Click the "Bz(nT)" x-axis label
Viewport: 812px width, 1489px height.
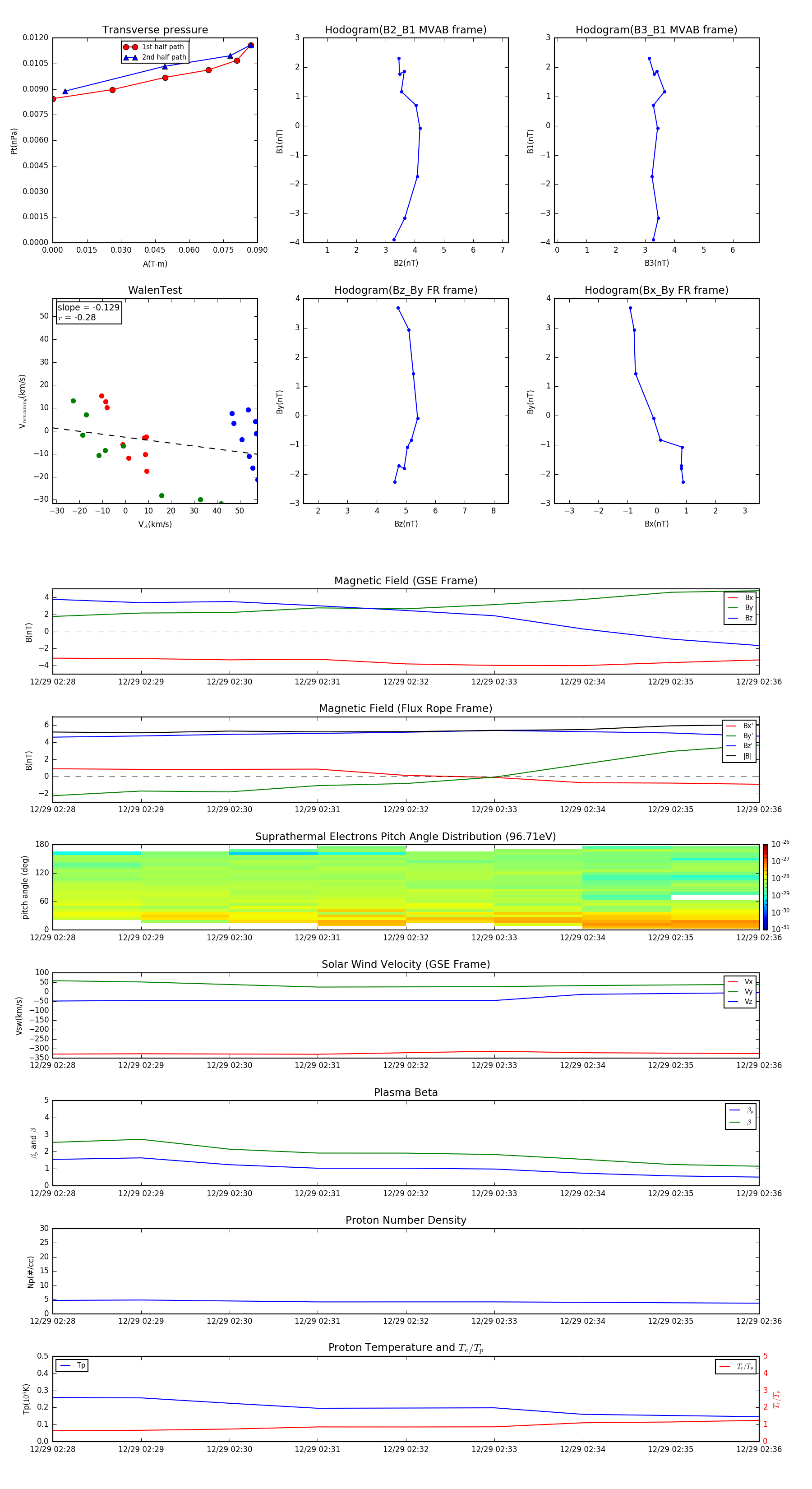tap(406, 524)
